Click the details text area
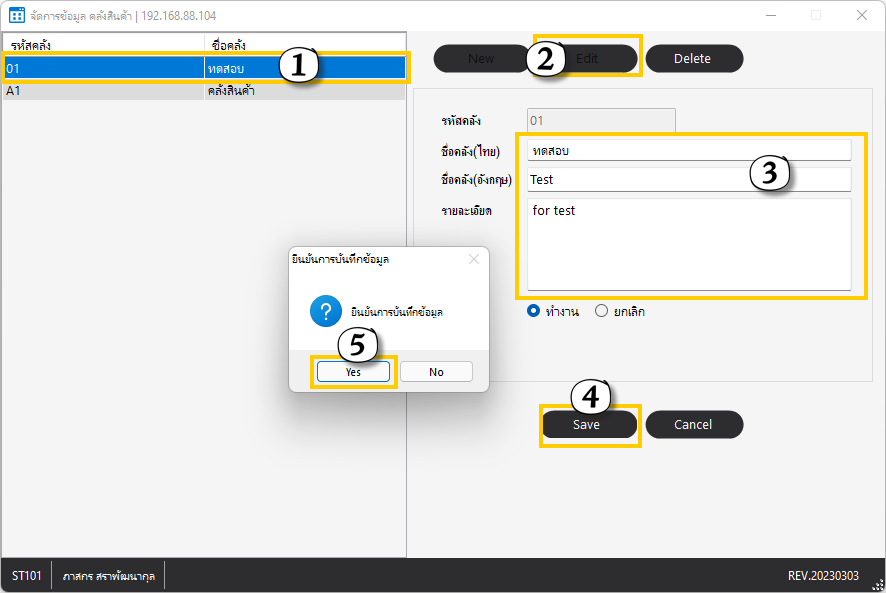Viewport: 886px width, 593px height. [x=688, y=245]
